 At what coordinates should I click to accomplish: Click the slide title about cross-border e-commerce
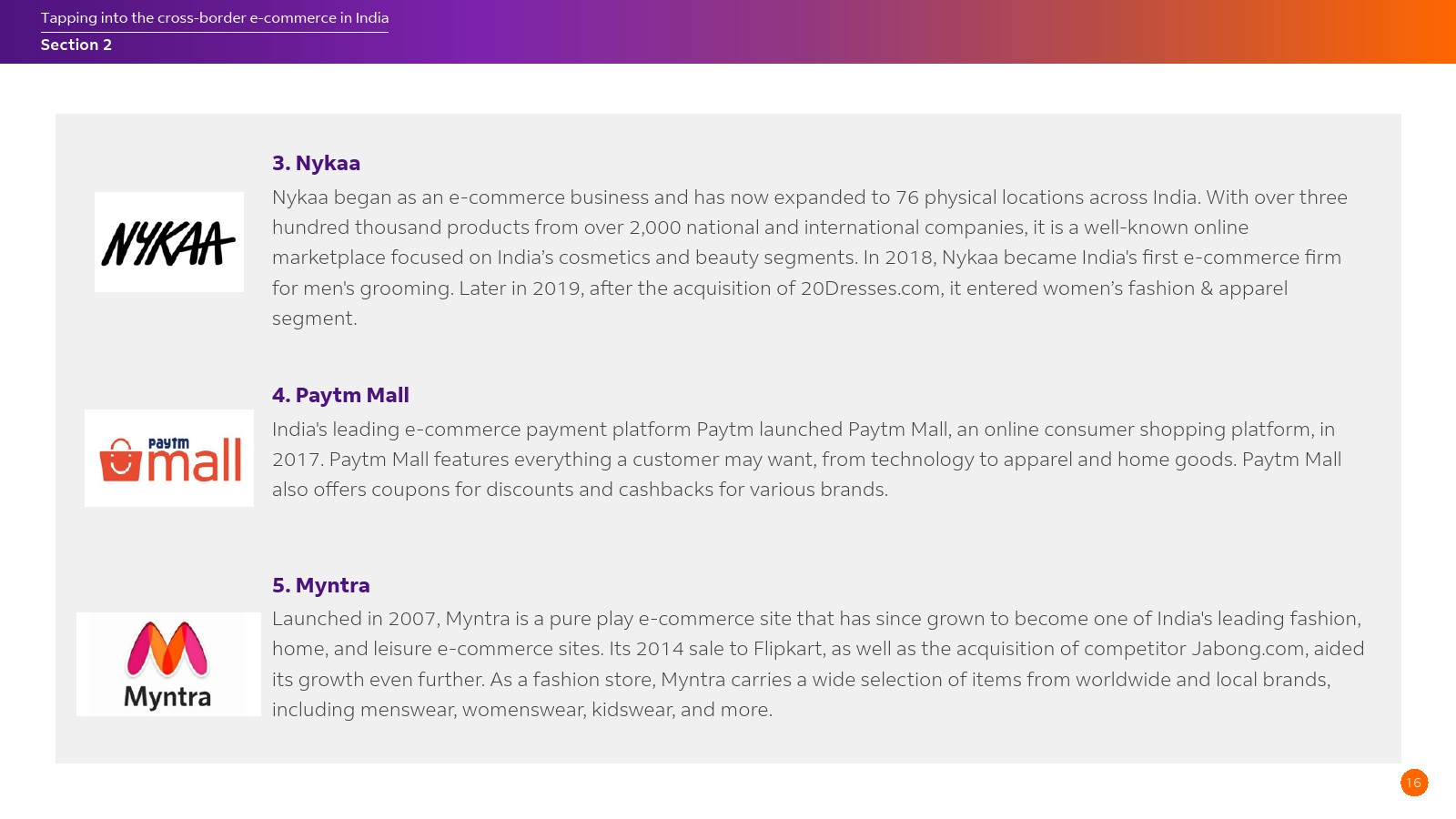(215, 18)
